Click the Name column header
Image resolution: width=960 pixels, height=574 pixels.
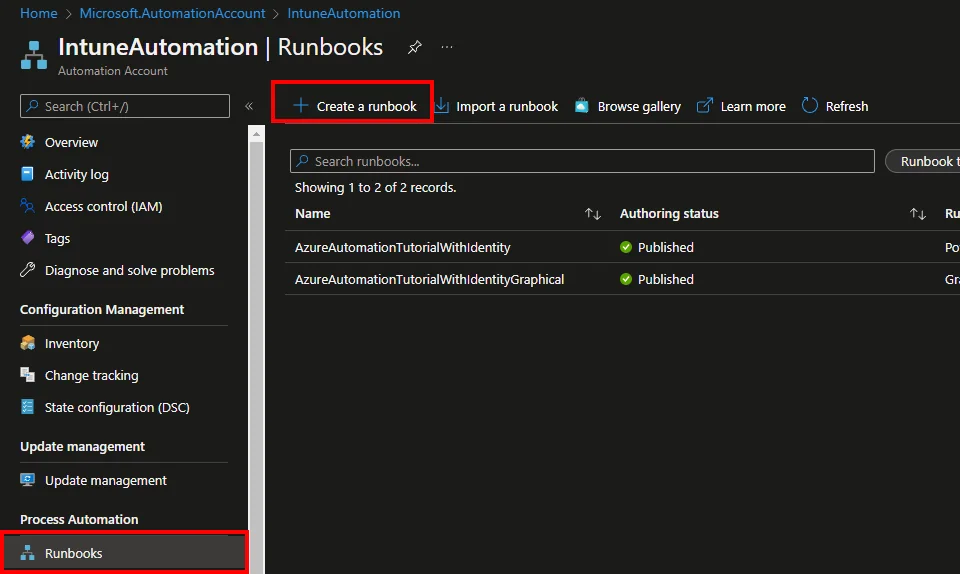pyautogui.click(x=312, y=214)
